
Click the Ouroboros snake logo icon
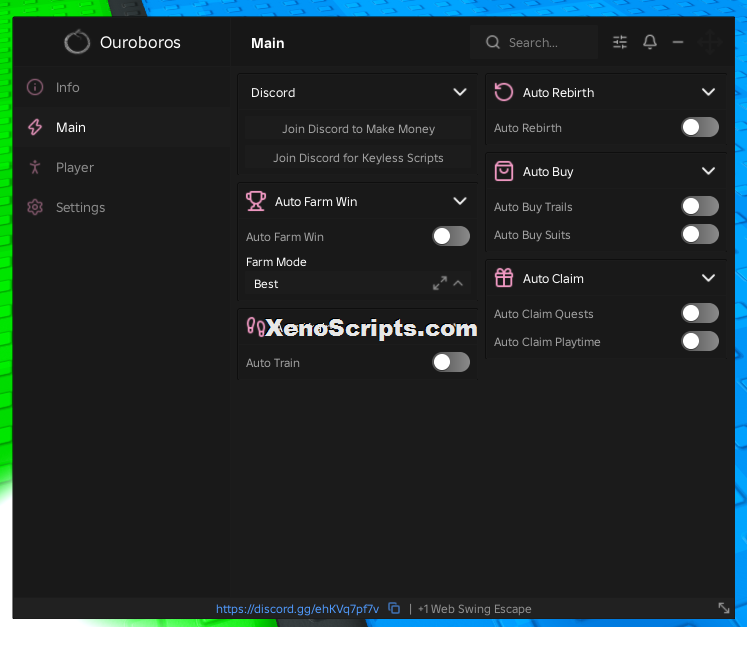click(77, 42)
